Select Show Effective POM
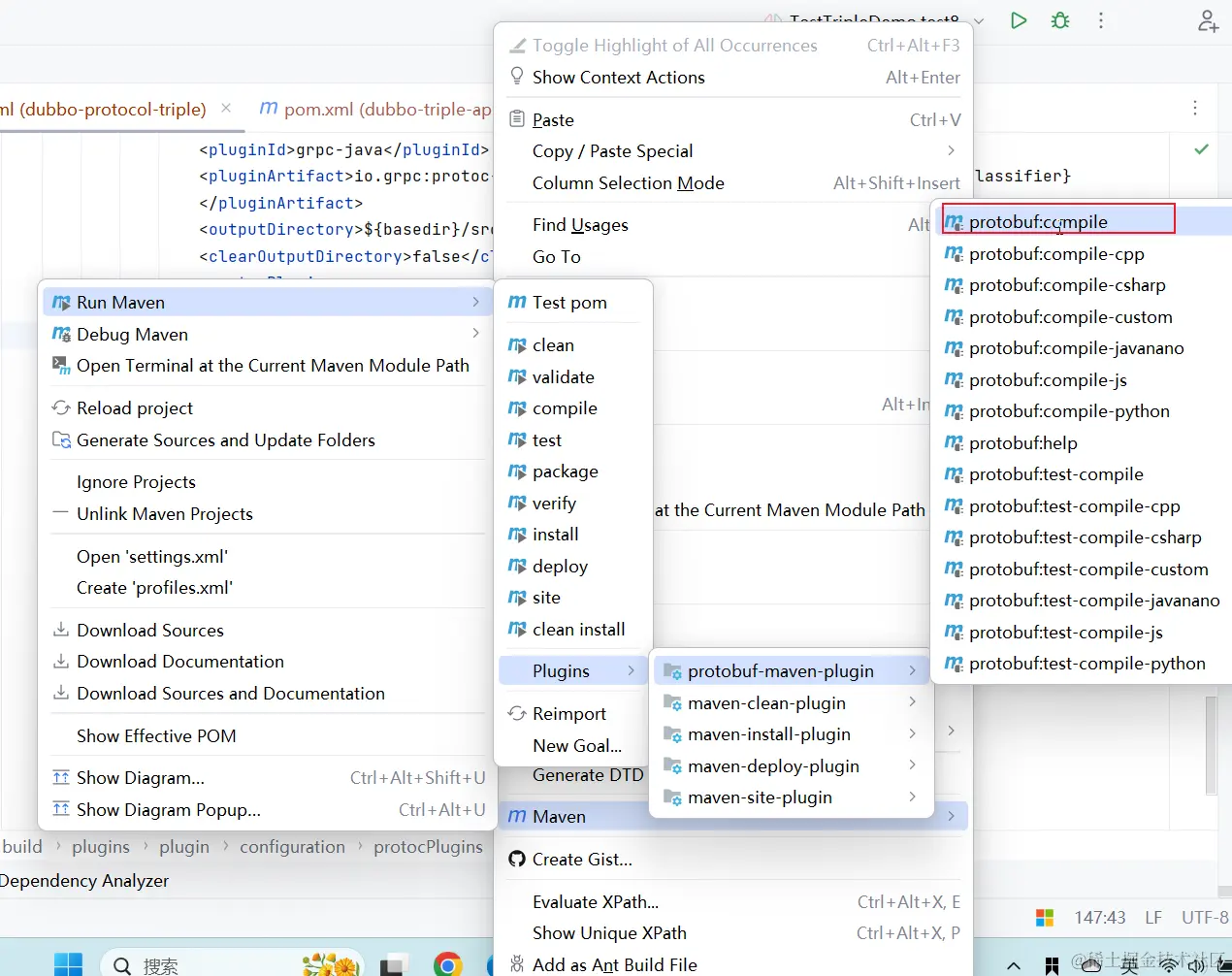 [266, 736]
